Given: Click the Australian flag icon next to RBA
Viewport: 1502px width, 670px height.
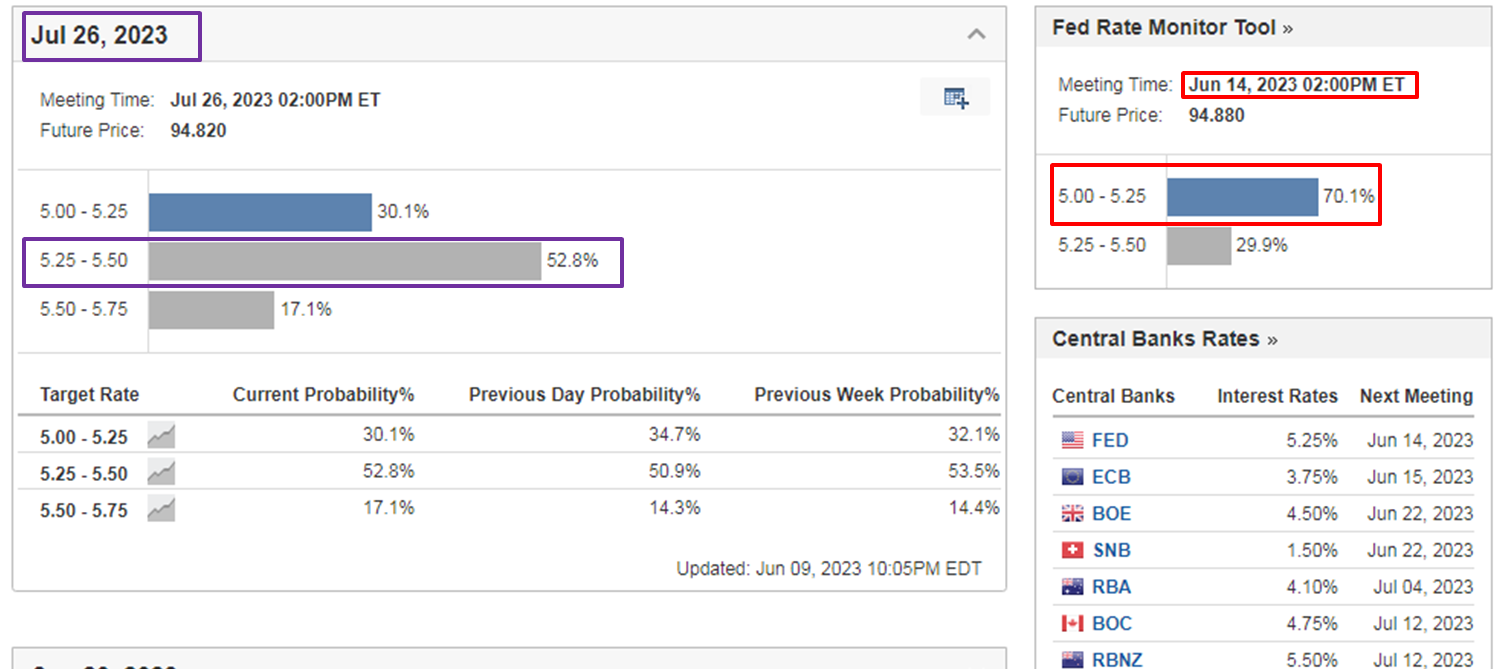Looking at the screenshot, I should pyautogui.click(x=1072, y=587).
